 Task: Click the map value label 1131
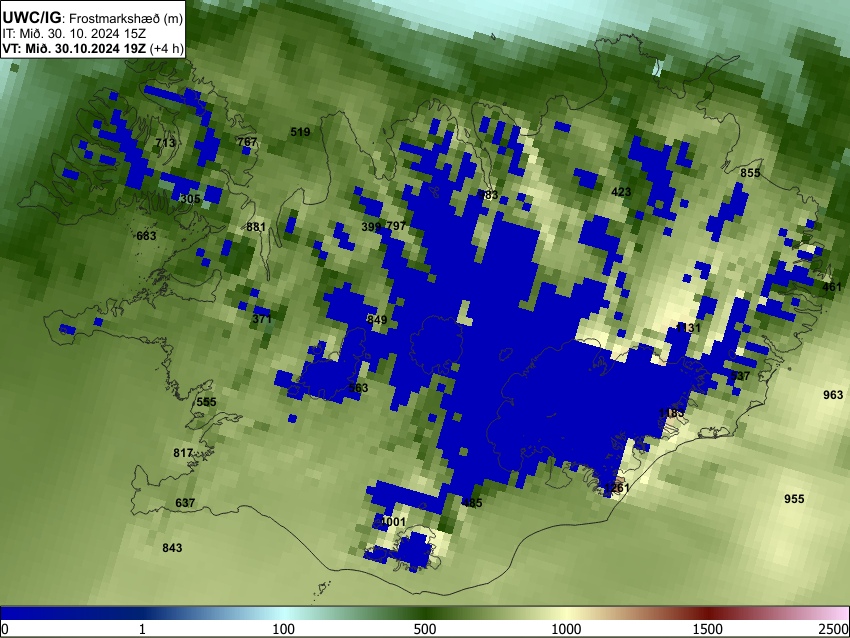point(688,328)
